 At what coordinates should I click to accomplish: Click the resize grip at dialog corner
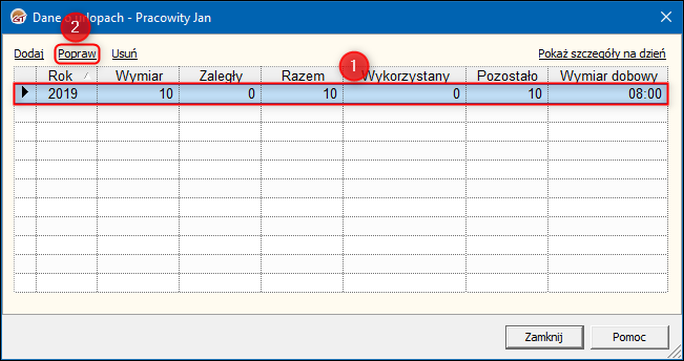click(676, 352)
